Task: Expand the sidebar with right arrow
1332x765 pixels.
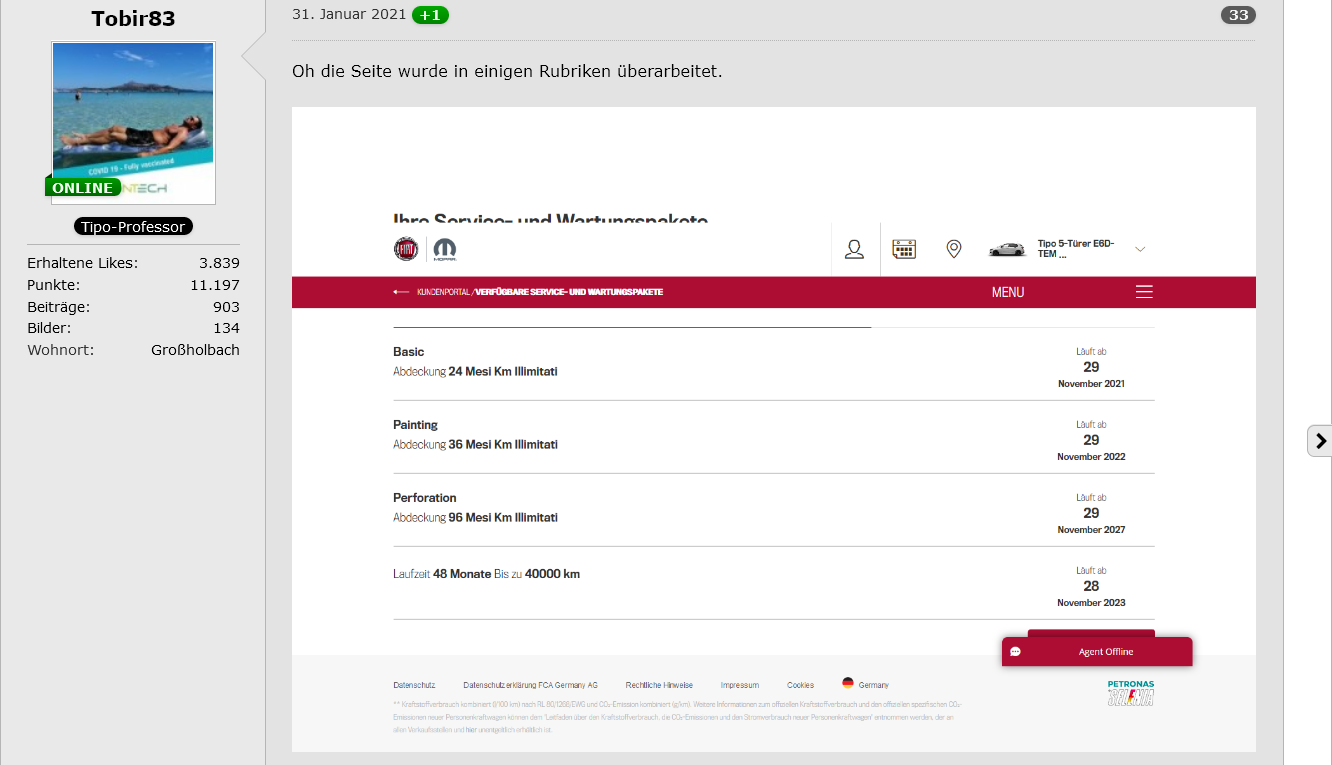Action: coord(1320,441)
